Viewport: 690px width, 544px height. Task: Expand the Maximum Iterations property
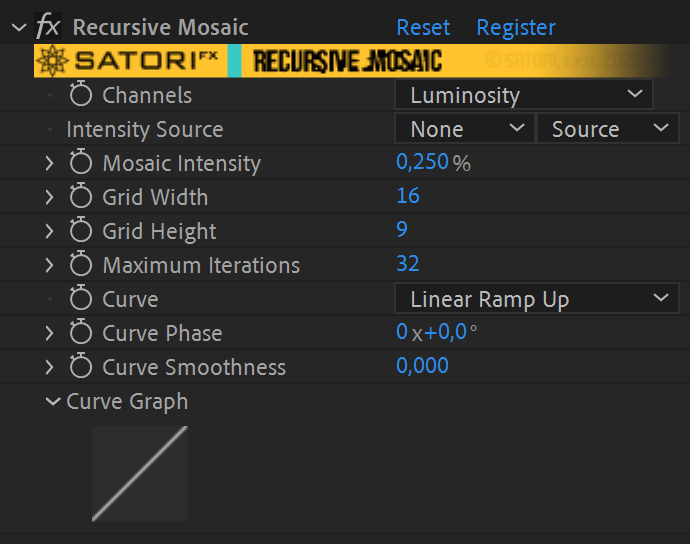pyautogui.click(x=49, y=265)
